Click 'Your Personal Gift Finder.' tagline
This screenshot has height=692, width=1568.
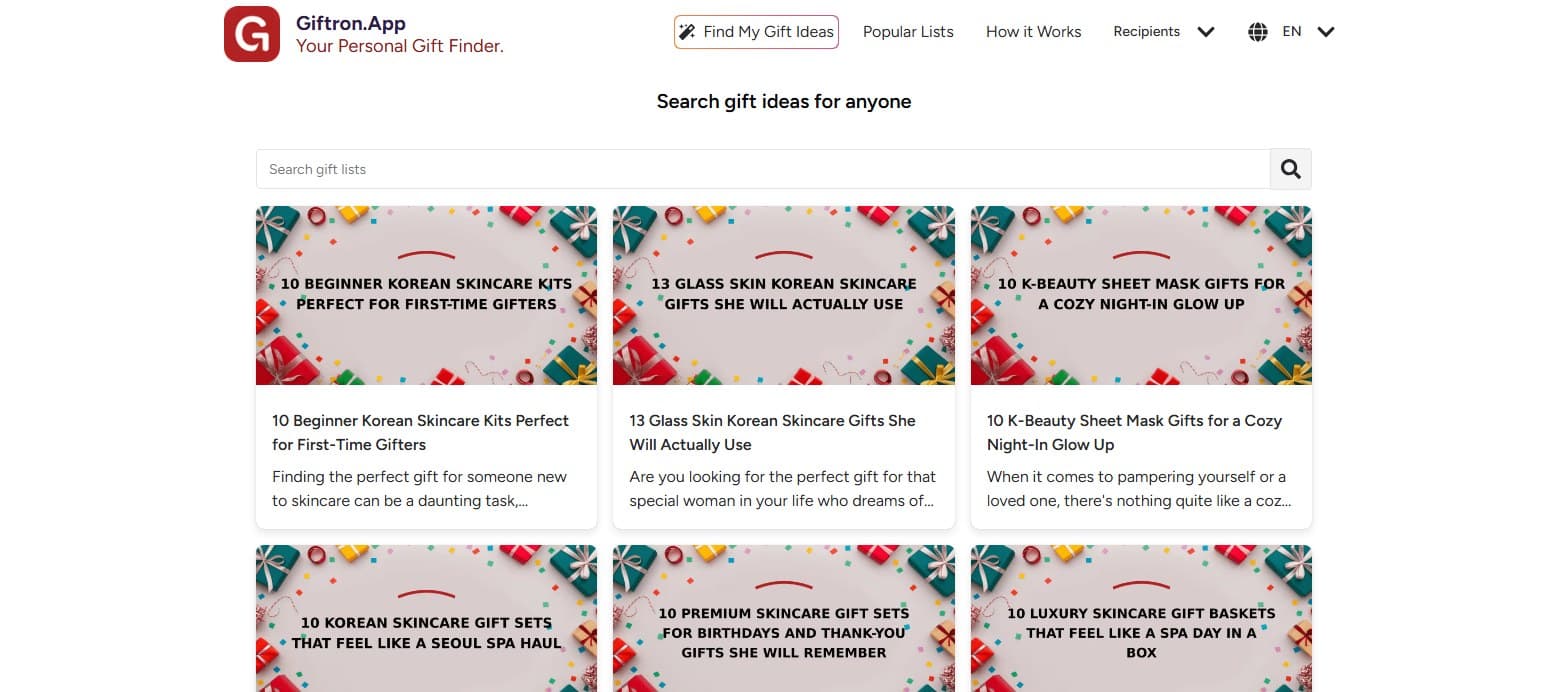tap(400, 46)
